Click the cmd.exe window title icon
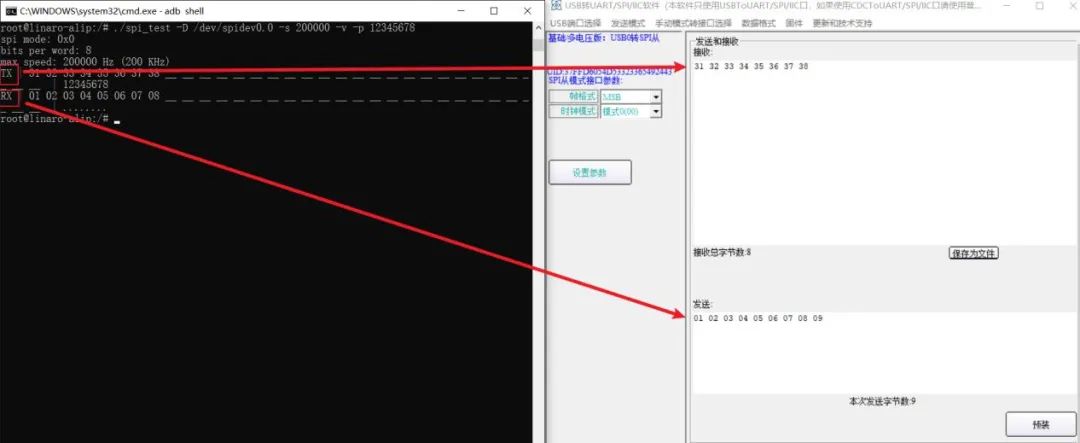 11,11
